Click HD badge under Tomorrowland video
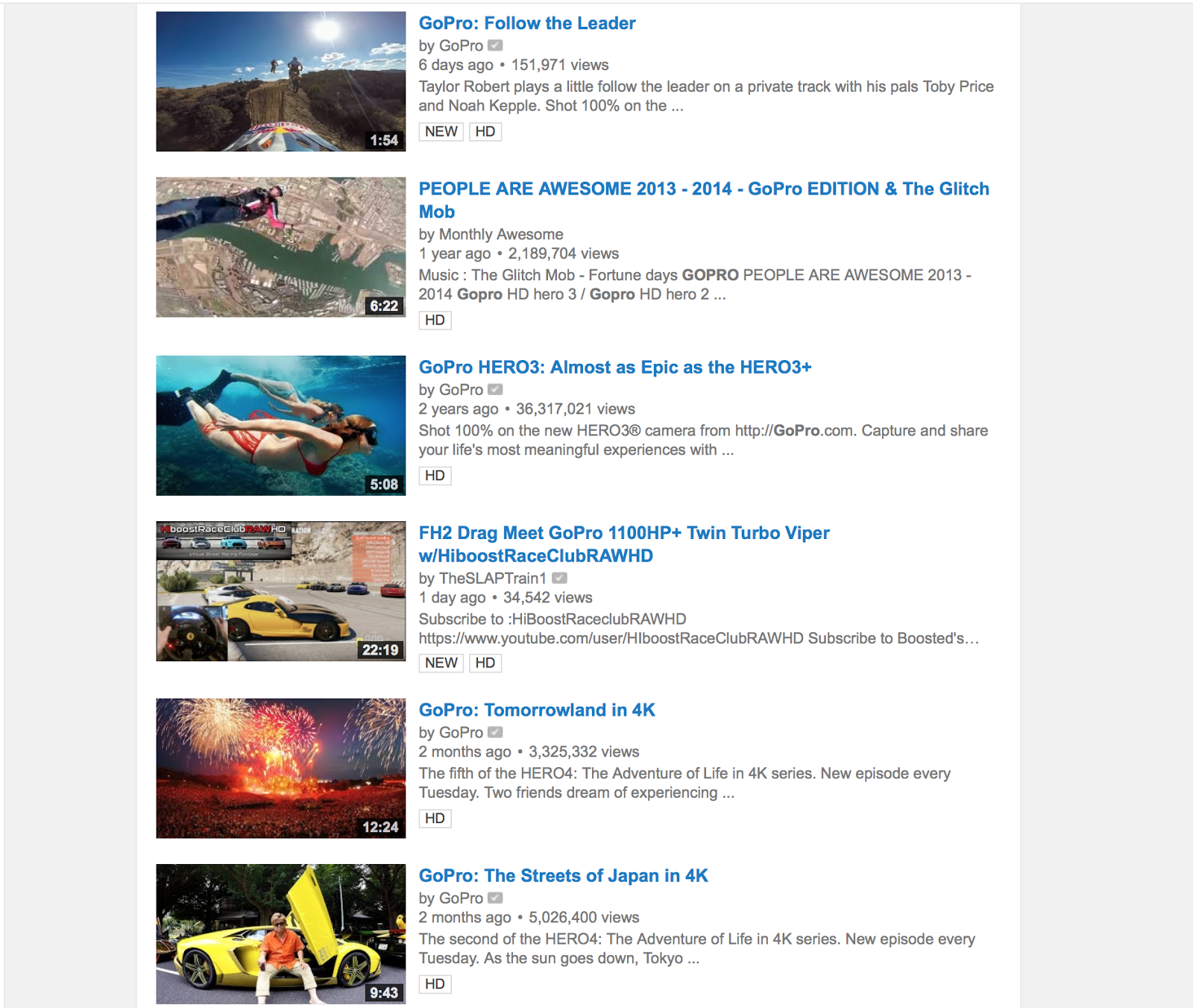 [435, 819]
